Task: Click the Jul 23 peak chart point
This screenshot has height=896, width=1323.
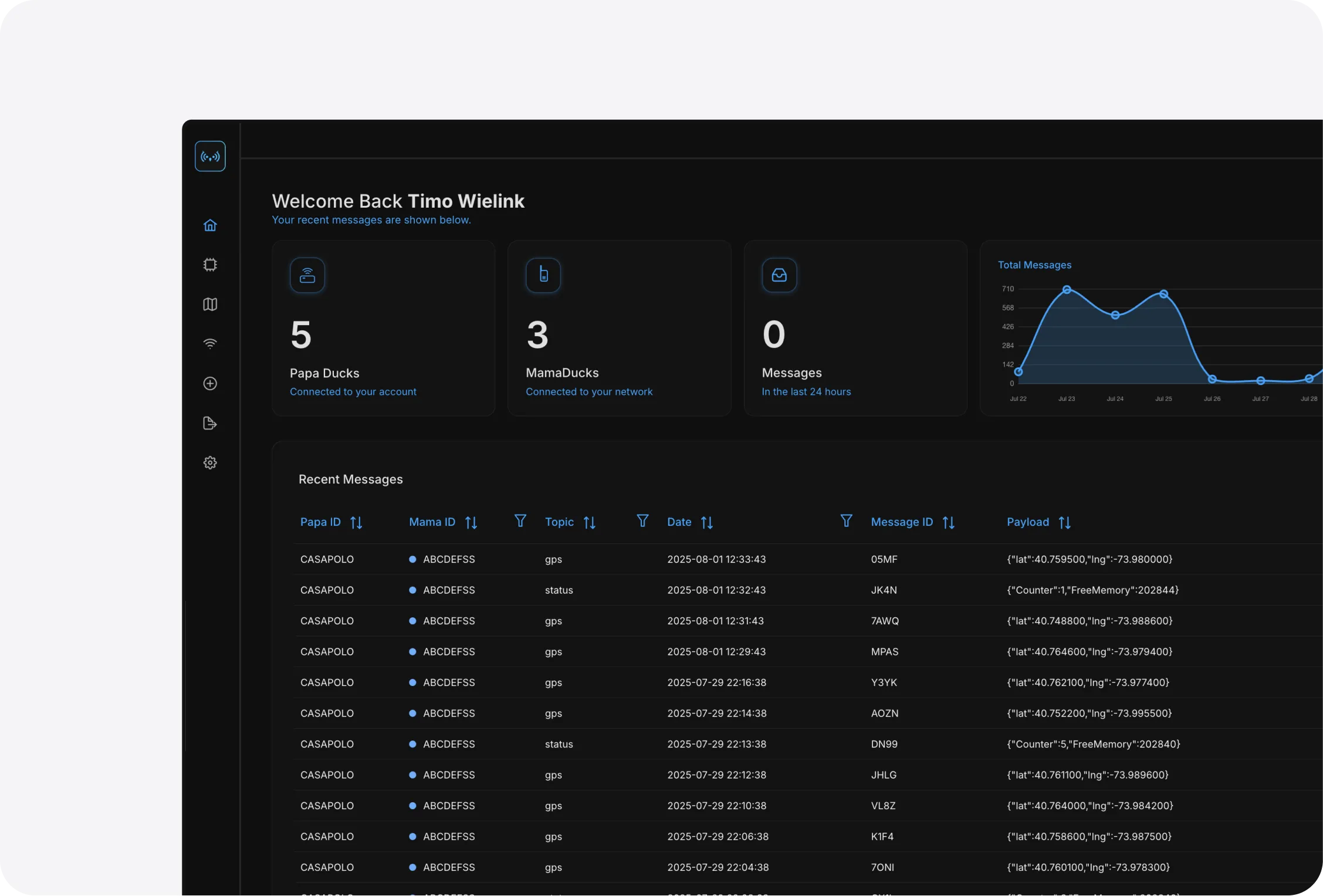Action: click(x=1067, y=289)
